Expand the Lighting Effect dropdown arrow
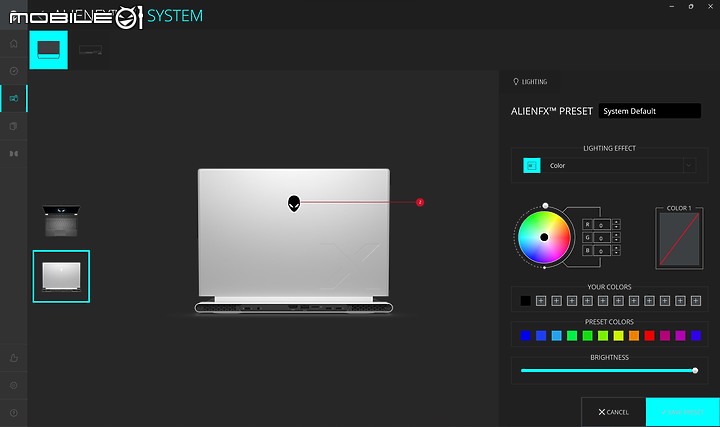The height and width of the screenshot is (427, 720). pos(689,165)
